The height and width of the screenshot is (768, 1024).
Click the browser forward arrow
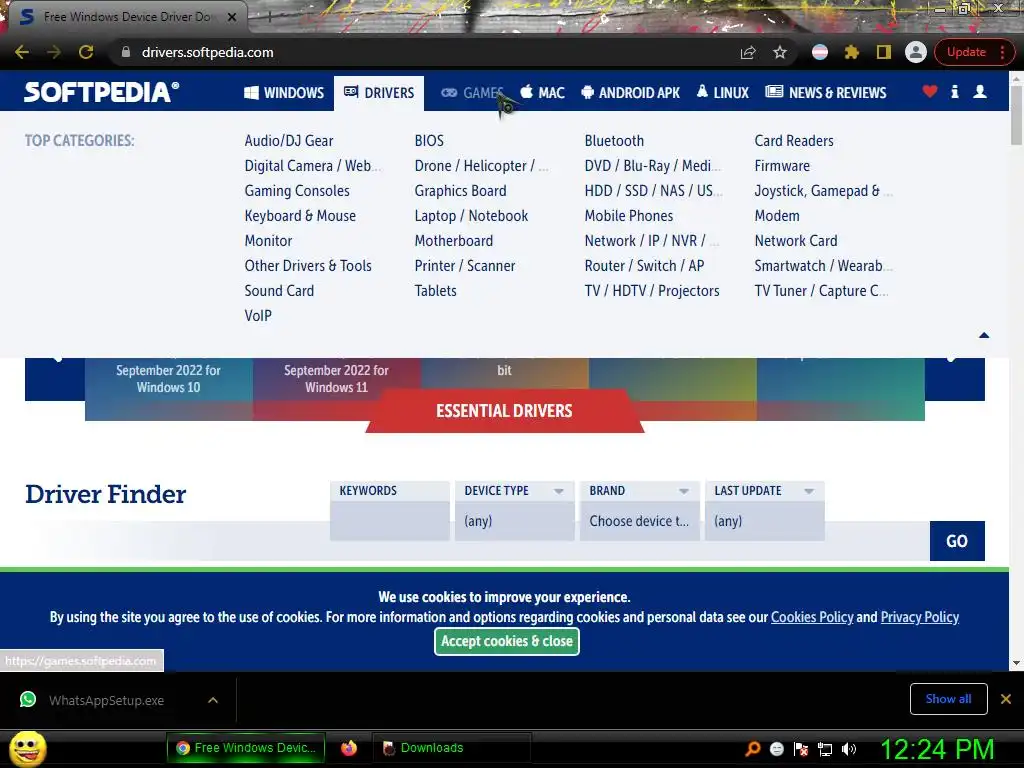[x=54, y=52]
